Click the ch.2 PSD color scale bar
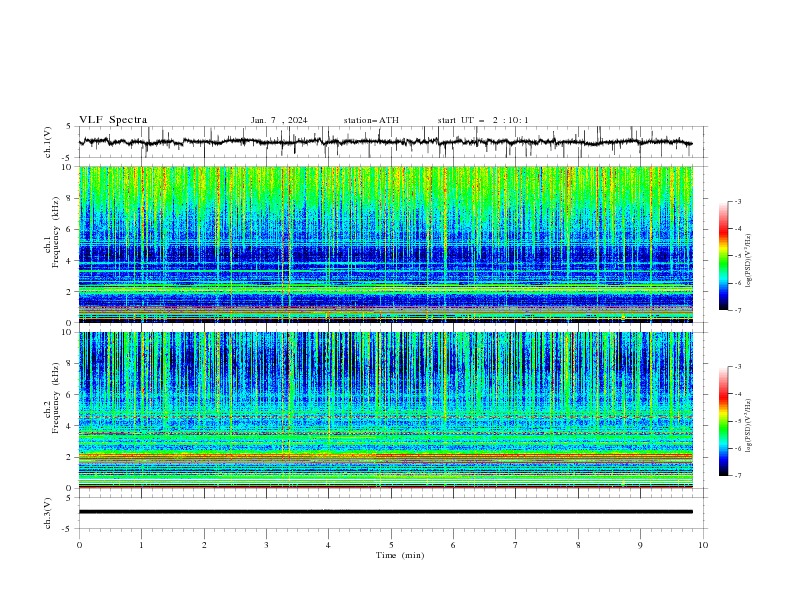 point(723,421)
